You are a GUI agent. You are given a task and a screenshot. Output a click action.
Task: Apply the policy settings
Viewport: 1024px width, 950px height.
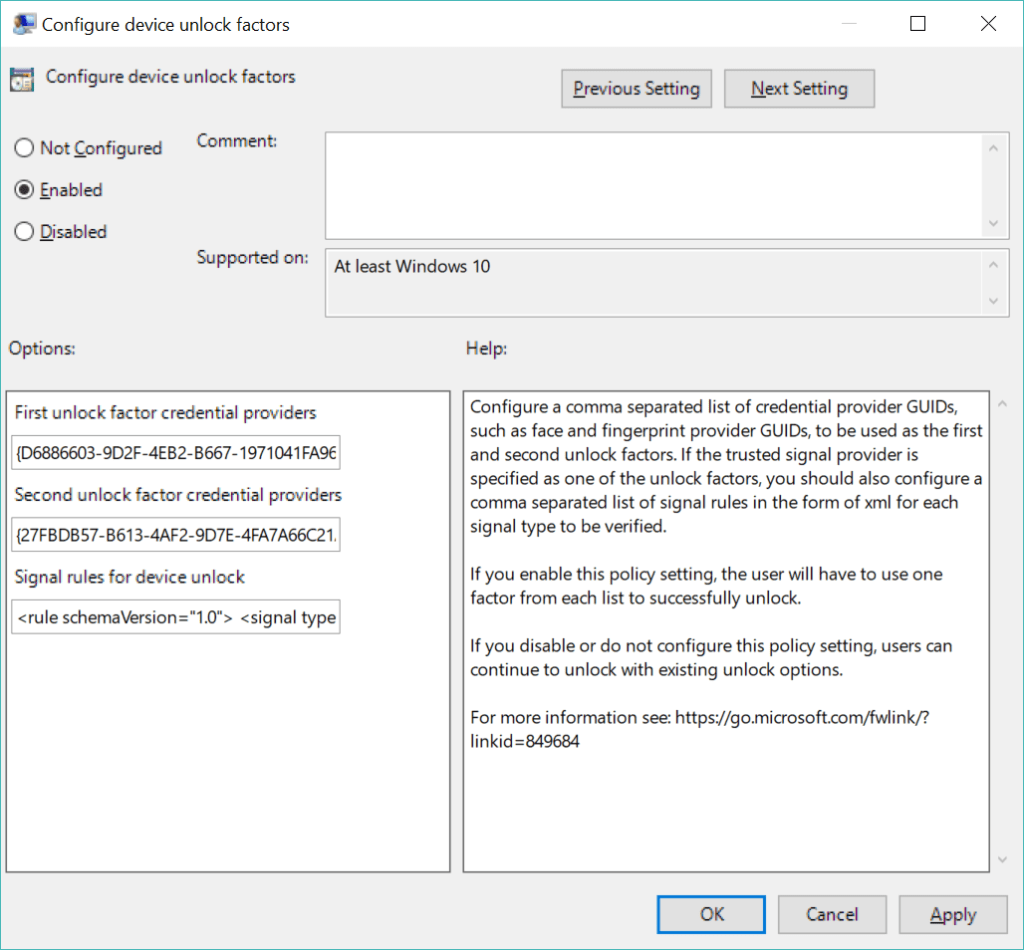click(x=952, y=914)
